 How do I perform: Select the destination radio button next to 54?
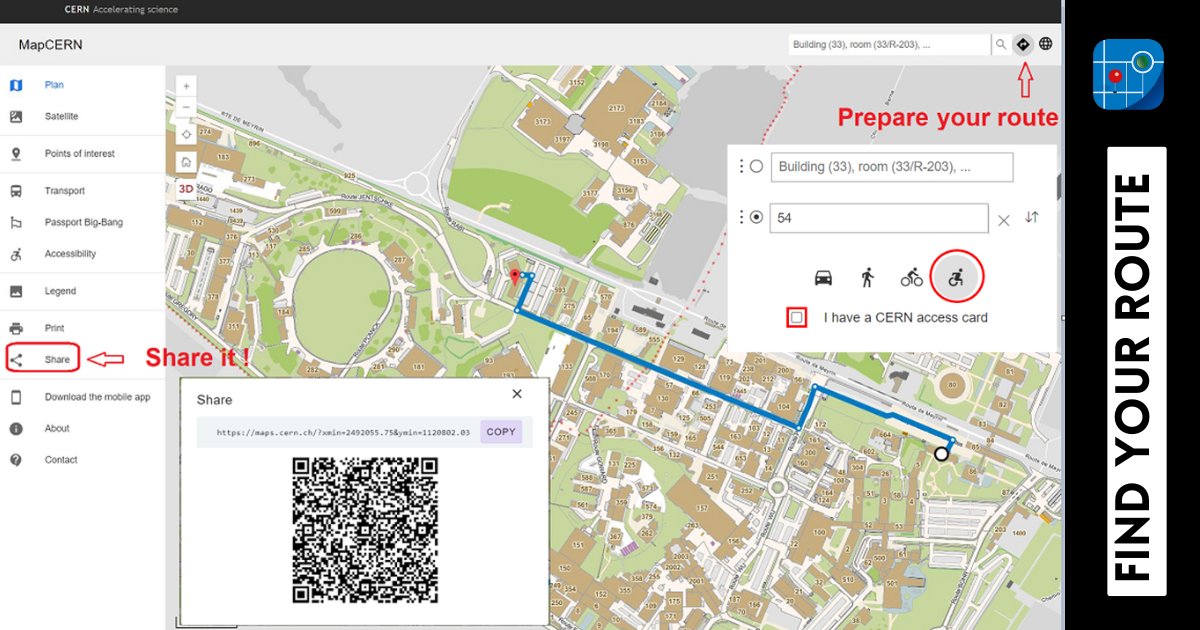756,218
